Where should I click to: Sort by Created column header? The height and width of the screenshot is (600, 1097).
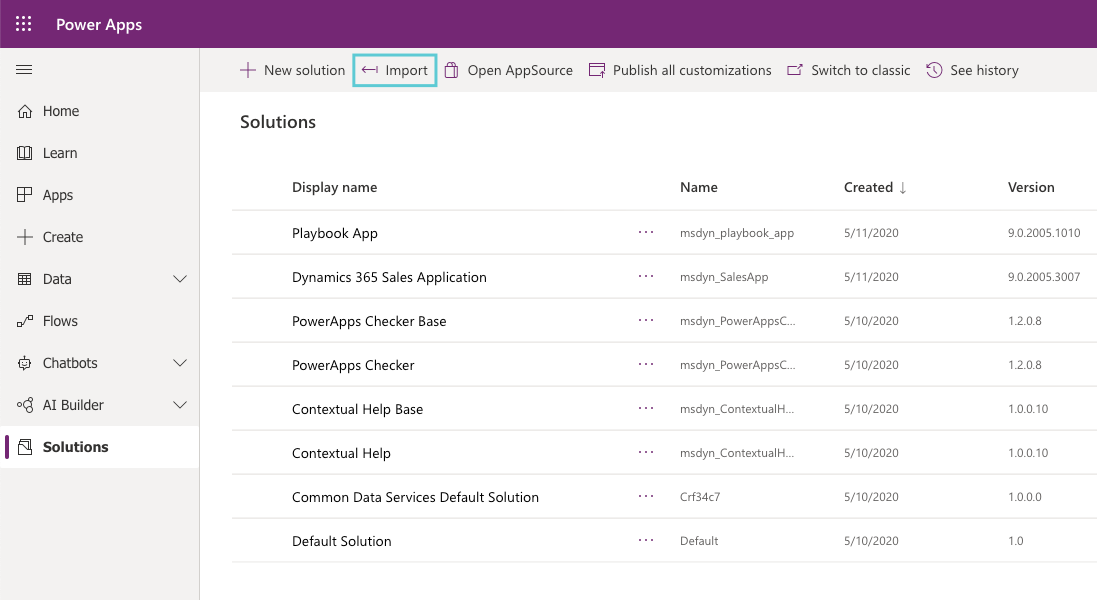(x=868, y=187)
